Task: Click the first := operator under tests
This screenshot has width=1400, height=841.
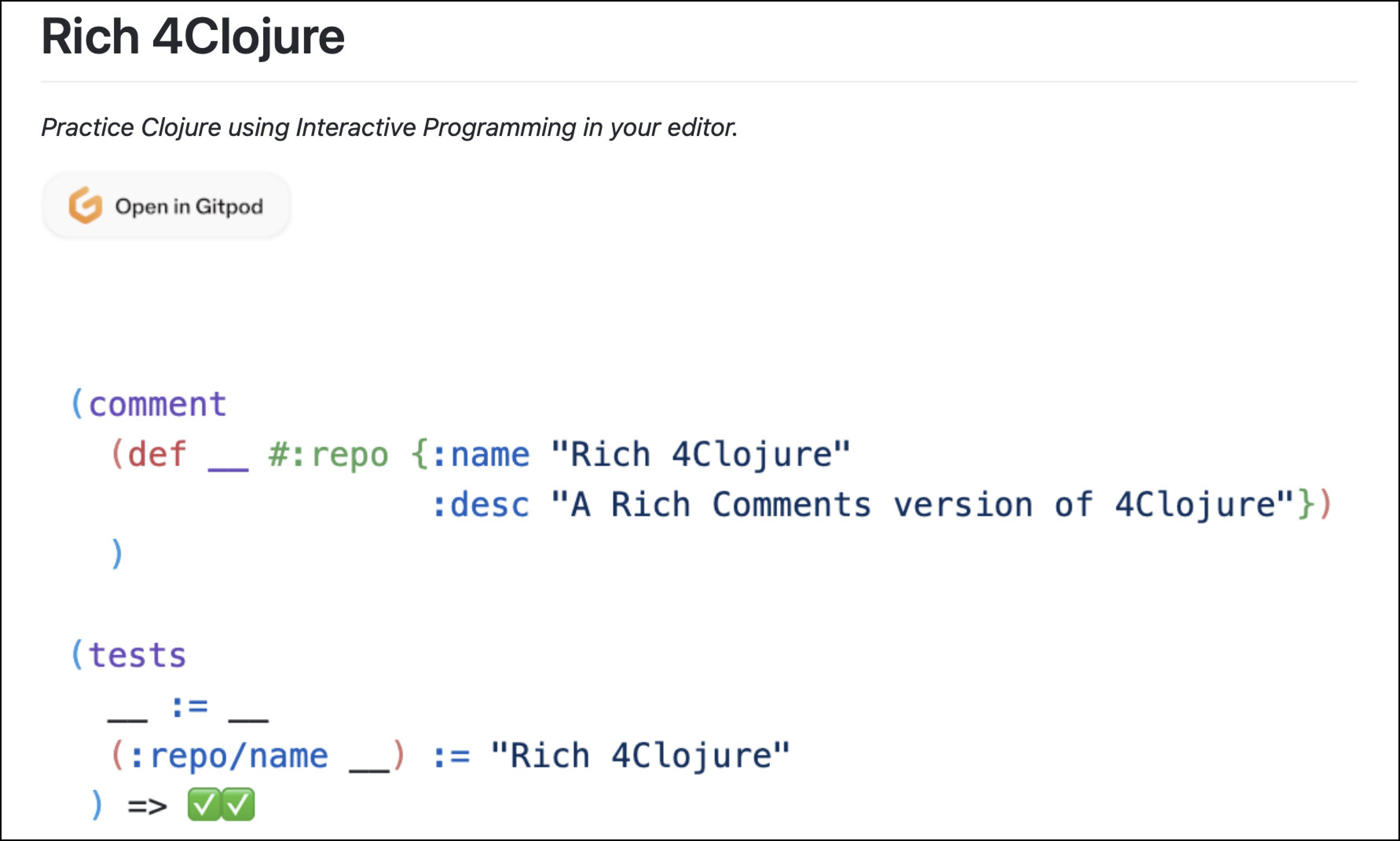Action: coord(190,707)
